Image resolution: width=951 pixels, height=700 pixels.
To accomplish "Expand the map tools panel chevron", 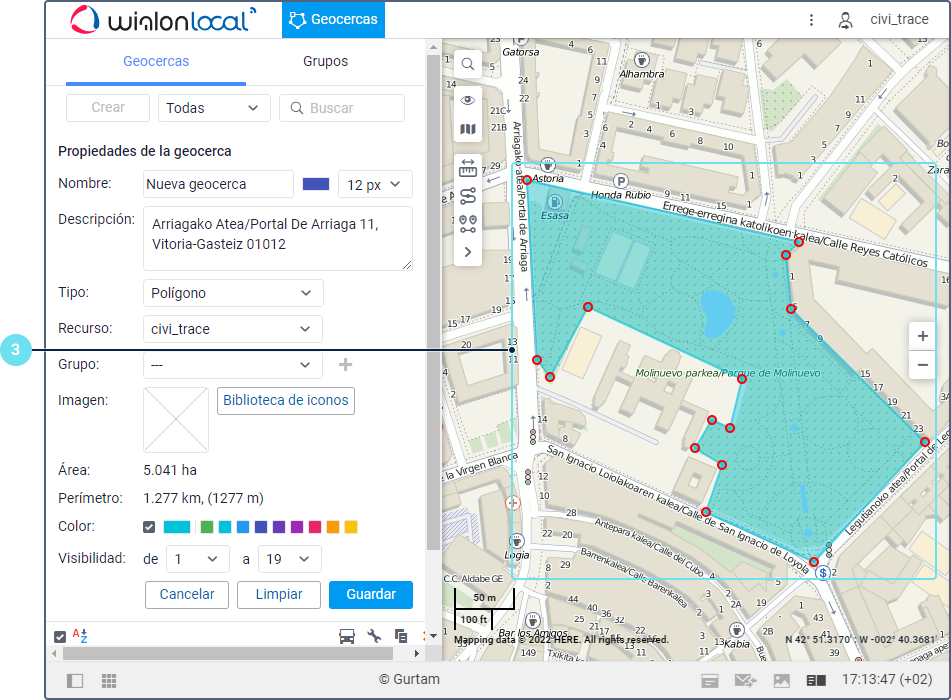I will (468, 252).
